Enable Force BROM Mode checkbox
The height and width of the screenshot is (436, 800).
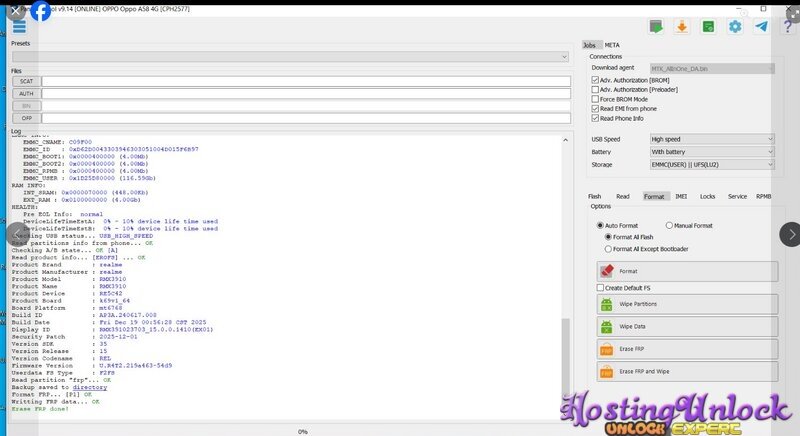(596, 99)
